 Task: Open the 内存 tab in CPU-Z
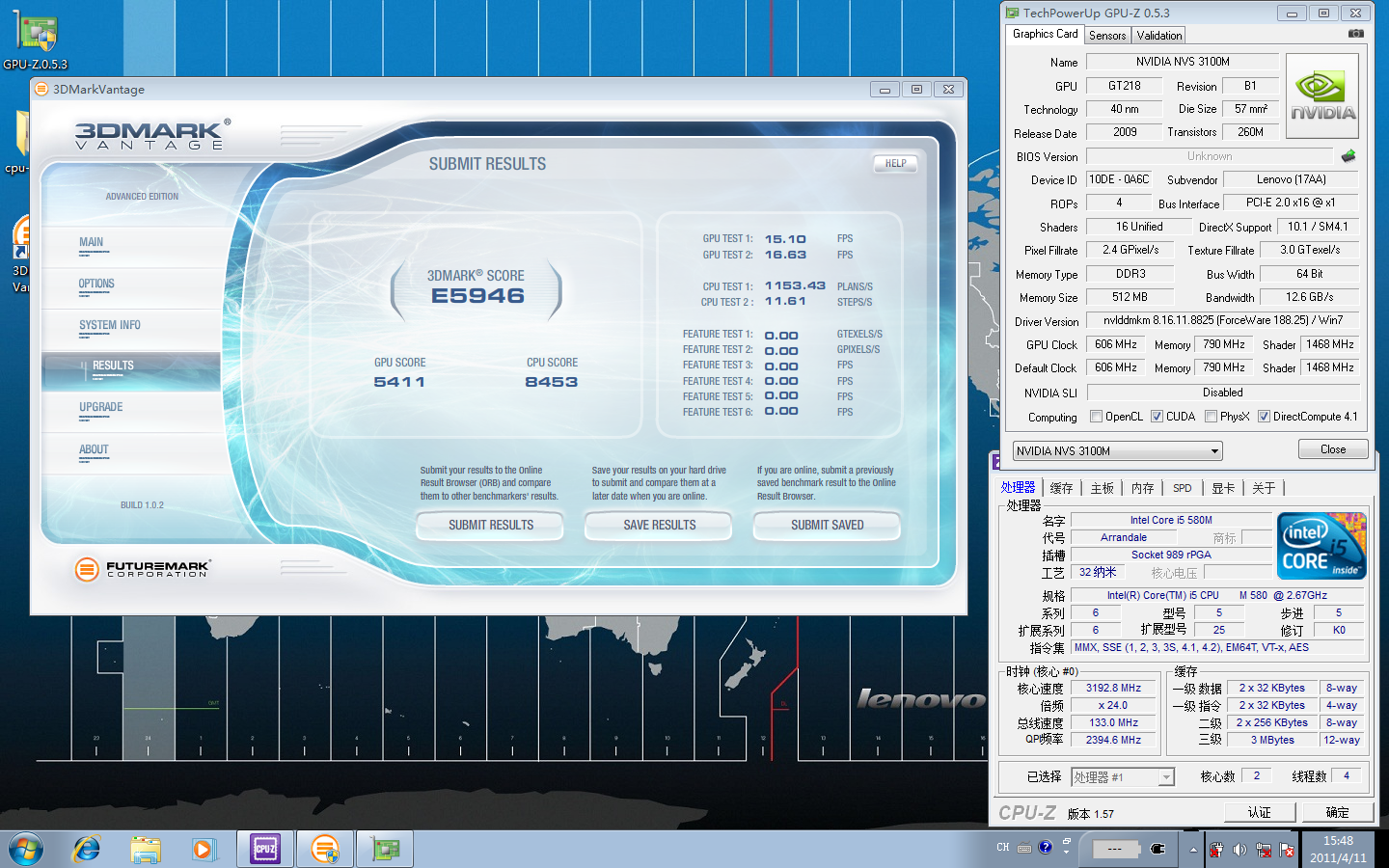(x=1142, y=488)
